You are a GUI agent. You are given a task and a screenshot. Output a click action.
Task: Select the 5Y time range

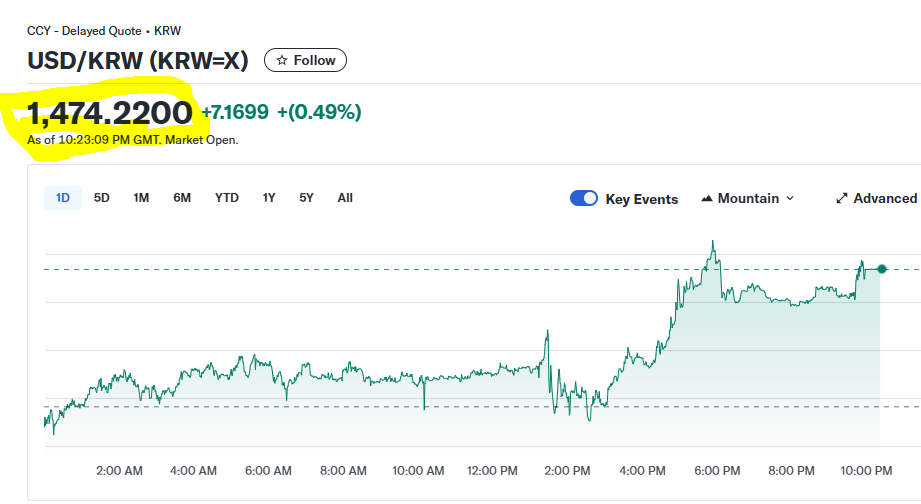[306, 198]
